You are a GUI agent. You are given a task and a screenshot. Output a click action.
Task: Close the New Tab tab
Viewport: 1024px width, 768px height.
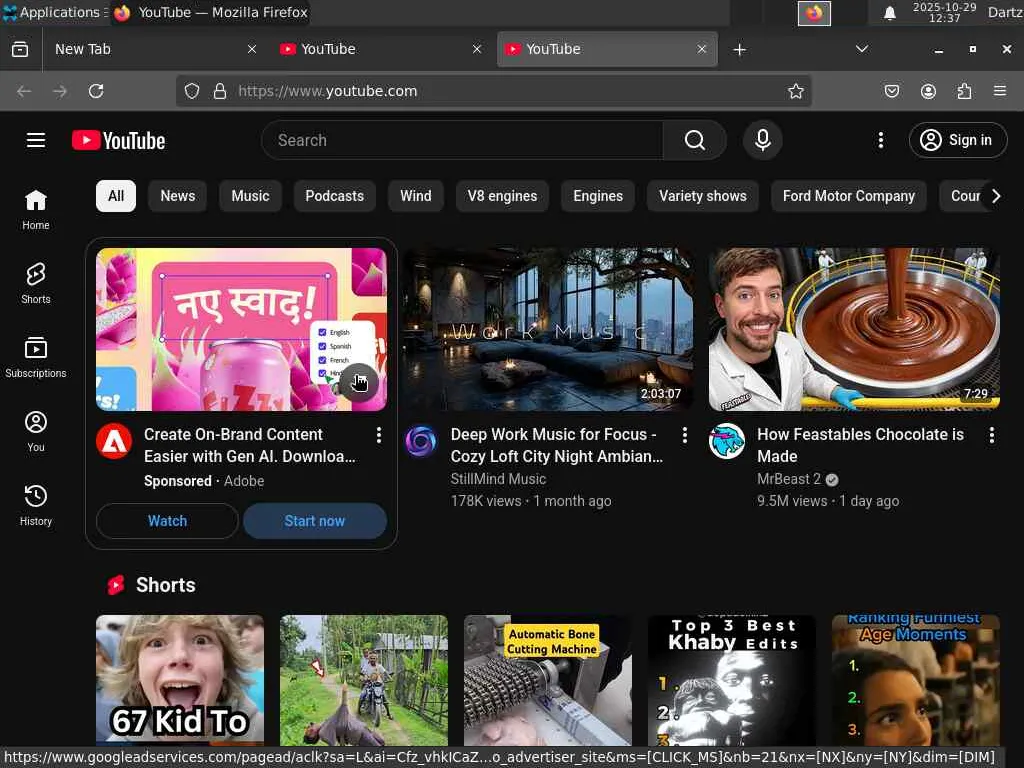point(252,49)
